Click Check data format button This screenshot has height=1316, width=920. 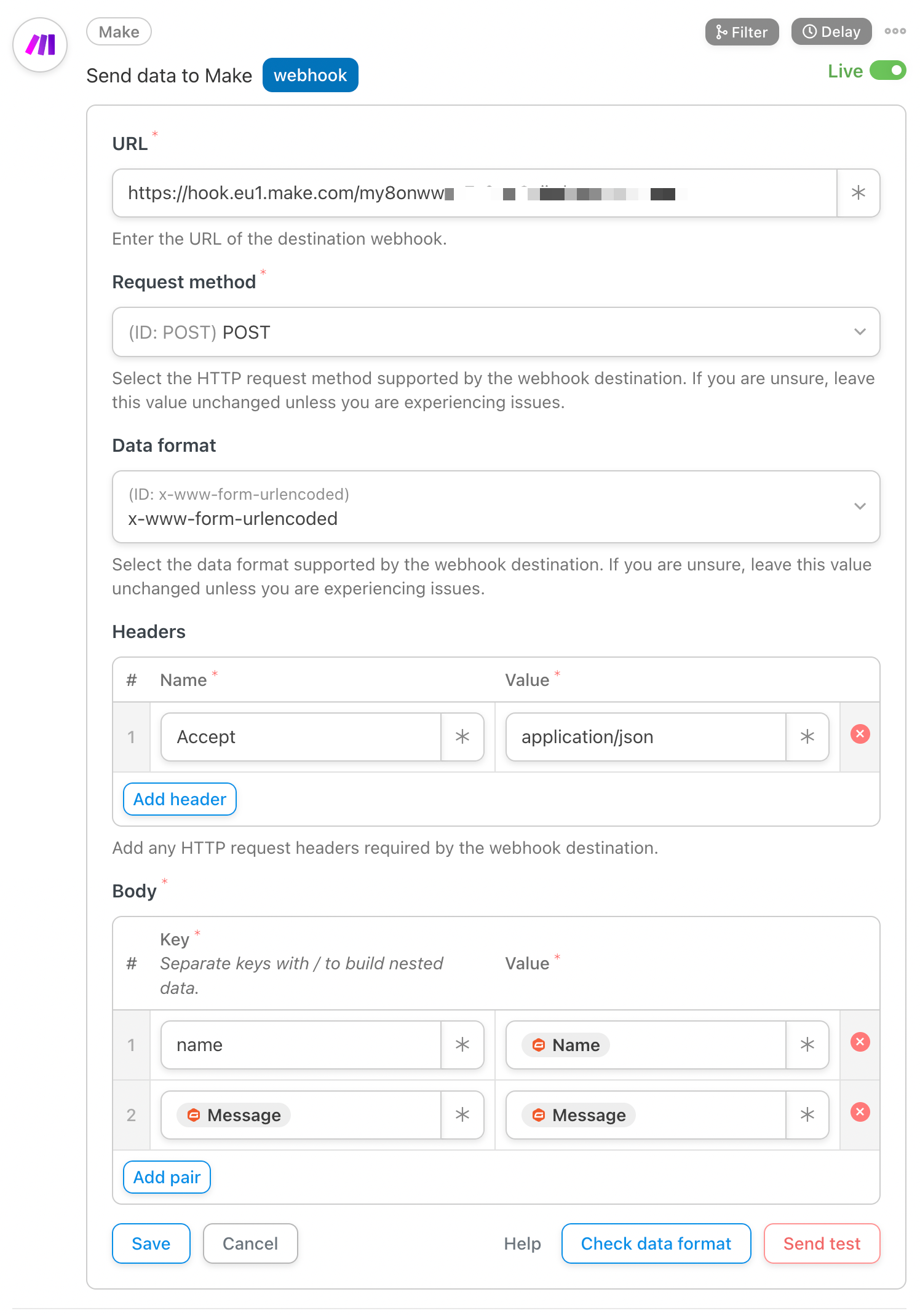[x=656, y=1243]
